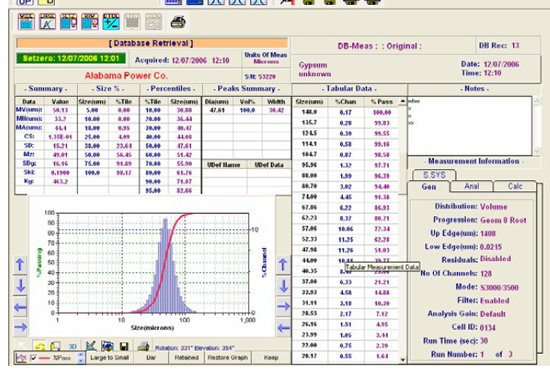
Task: Click the up arrow left of the graph
Action: [20, 264]
